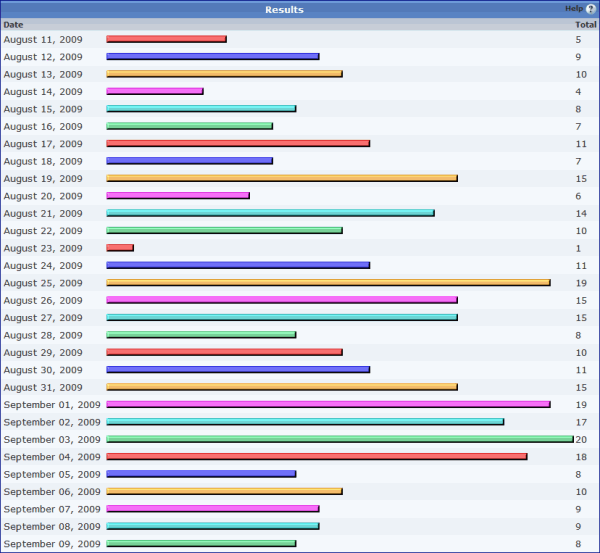Image resolution: width=600 pixels, height=553 pixels.
Task: Select the August 15, 2009 date label
Action: click(43, 109)
